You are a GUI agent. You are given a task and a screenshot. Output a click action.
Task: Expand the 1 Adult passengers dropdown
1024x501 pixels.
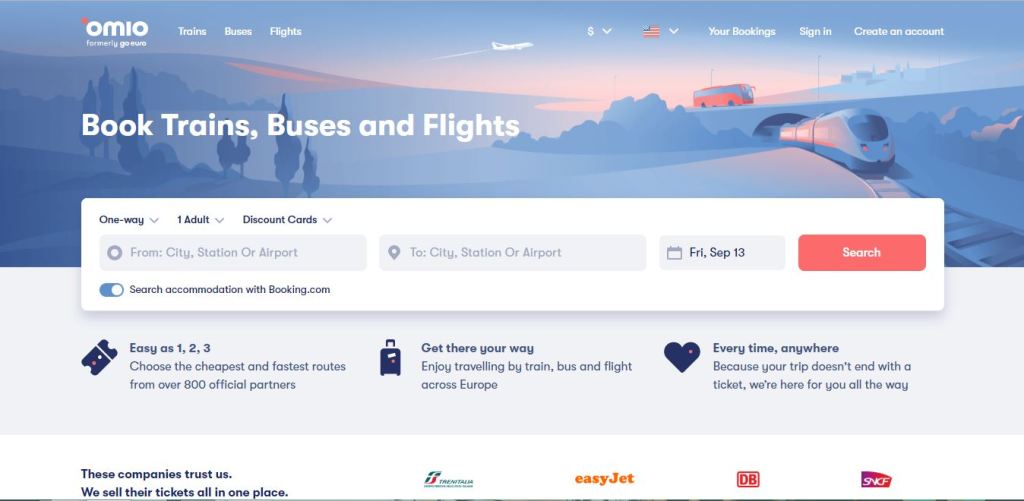tap(200, 220)
